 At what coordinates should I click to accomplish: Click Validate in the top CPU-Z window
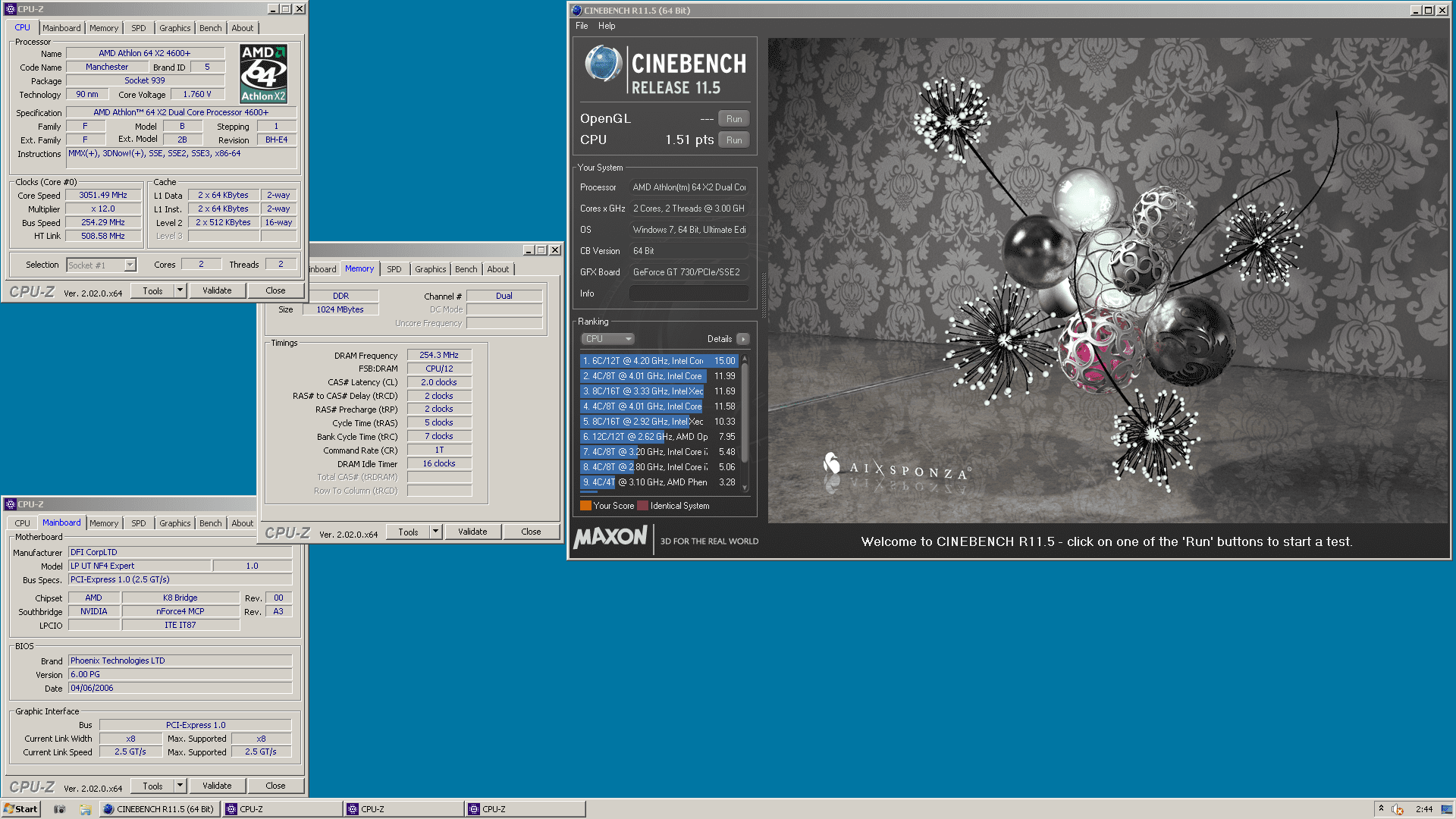217,290
